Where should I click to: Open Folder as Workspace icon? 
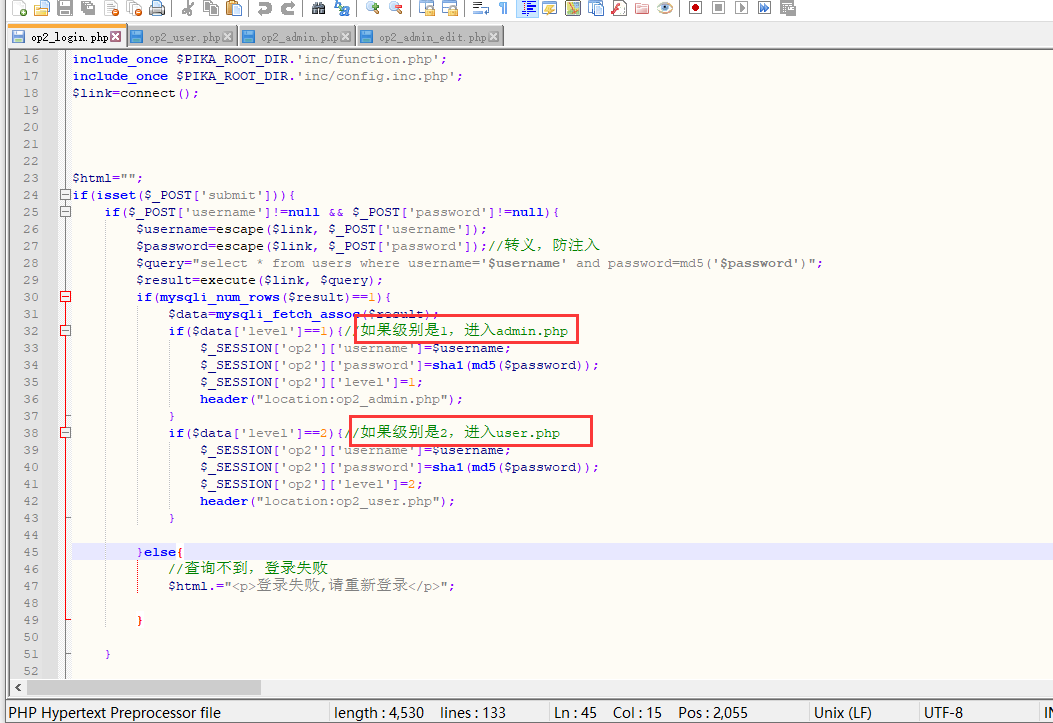click(x=642, y=8)
